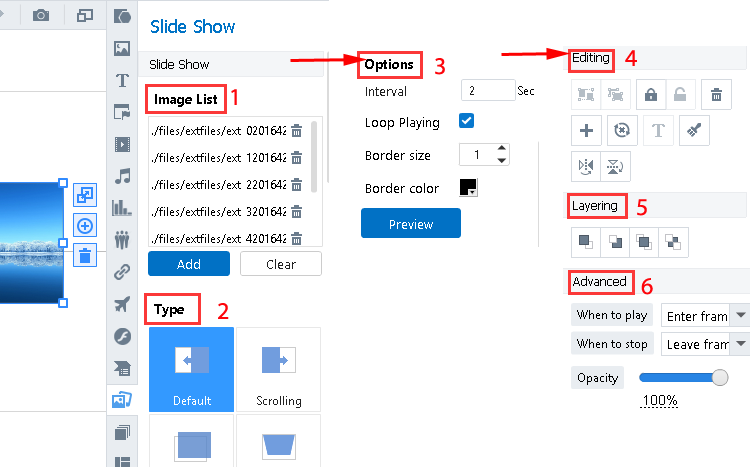The height and width of the screenshot is (467, 750).
Task: Open the When to stop dropdown
Action: pos(706,344)
